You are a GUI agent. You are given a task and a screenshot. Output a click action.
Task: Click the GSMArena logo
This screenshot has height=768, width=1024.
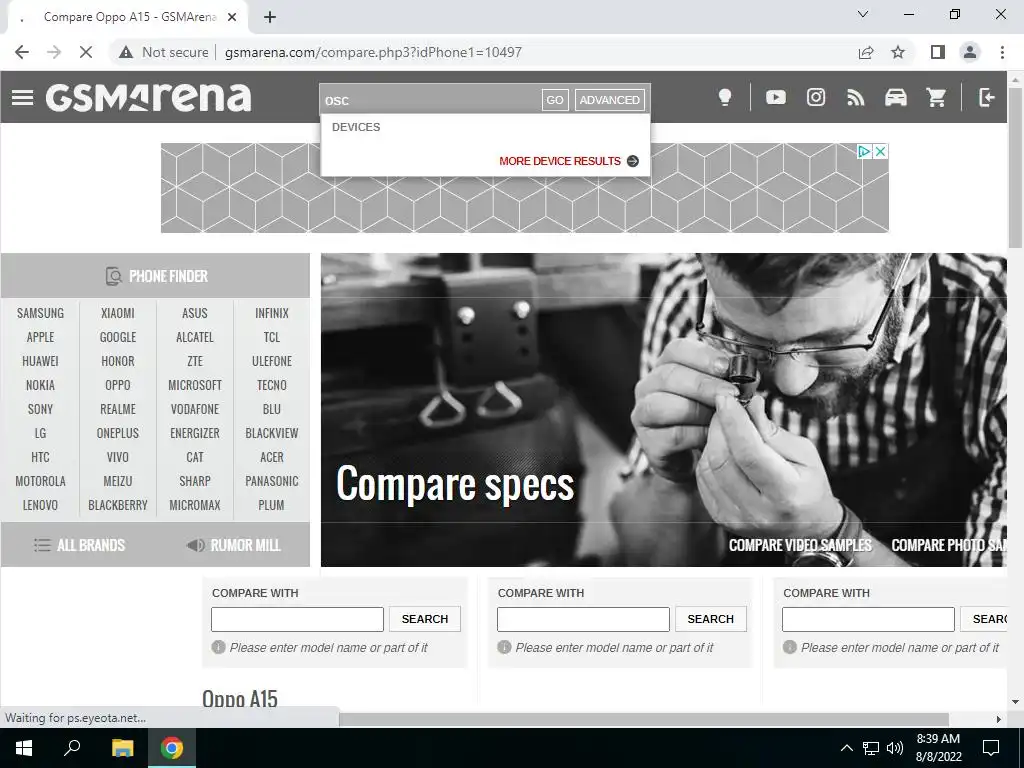(x=148, y=97)
